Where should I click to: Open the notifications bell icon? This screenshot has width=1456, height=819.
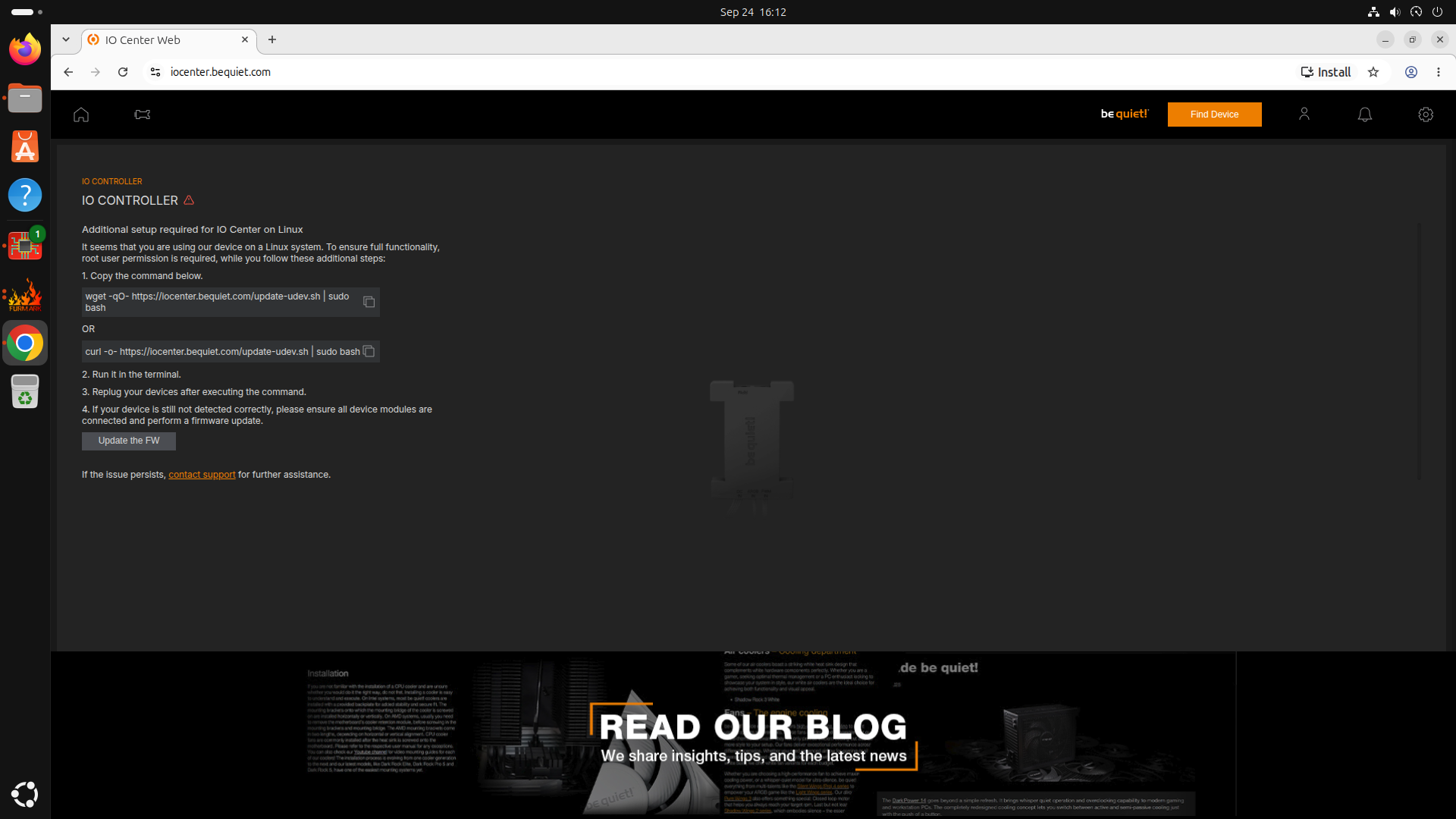1365,115
